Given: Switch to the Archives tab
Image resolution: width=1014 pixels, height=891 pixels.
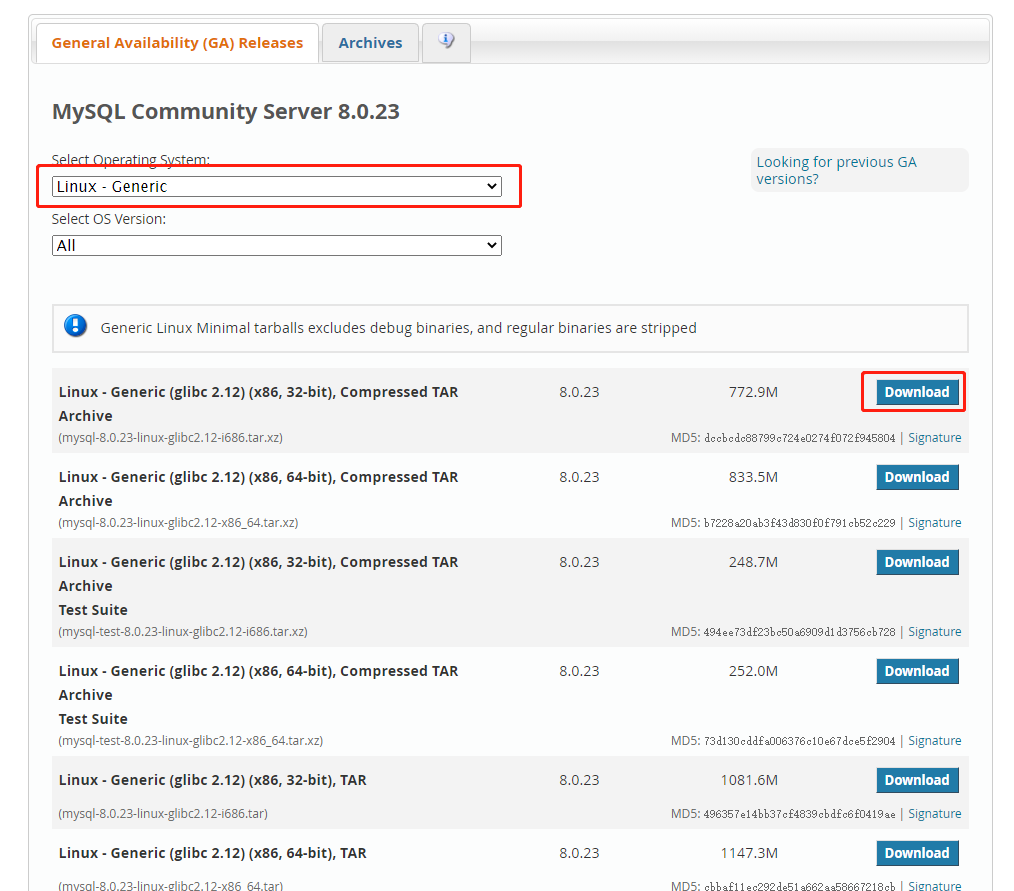Looking at the screenshot, I should [x=370, y=43].
